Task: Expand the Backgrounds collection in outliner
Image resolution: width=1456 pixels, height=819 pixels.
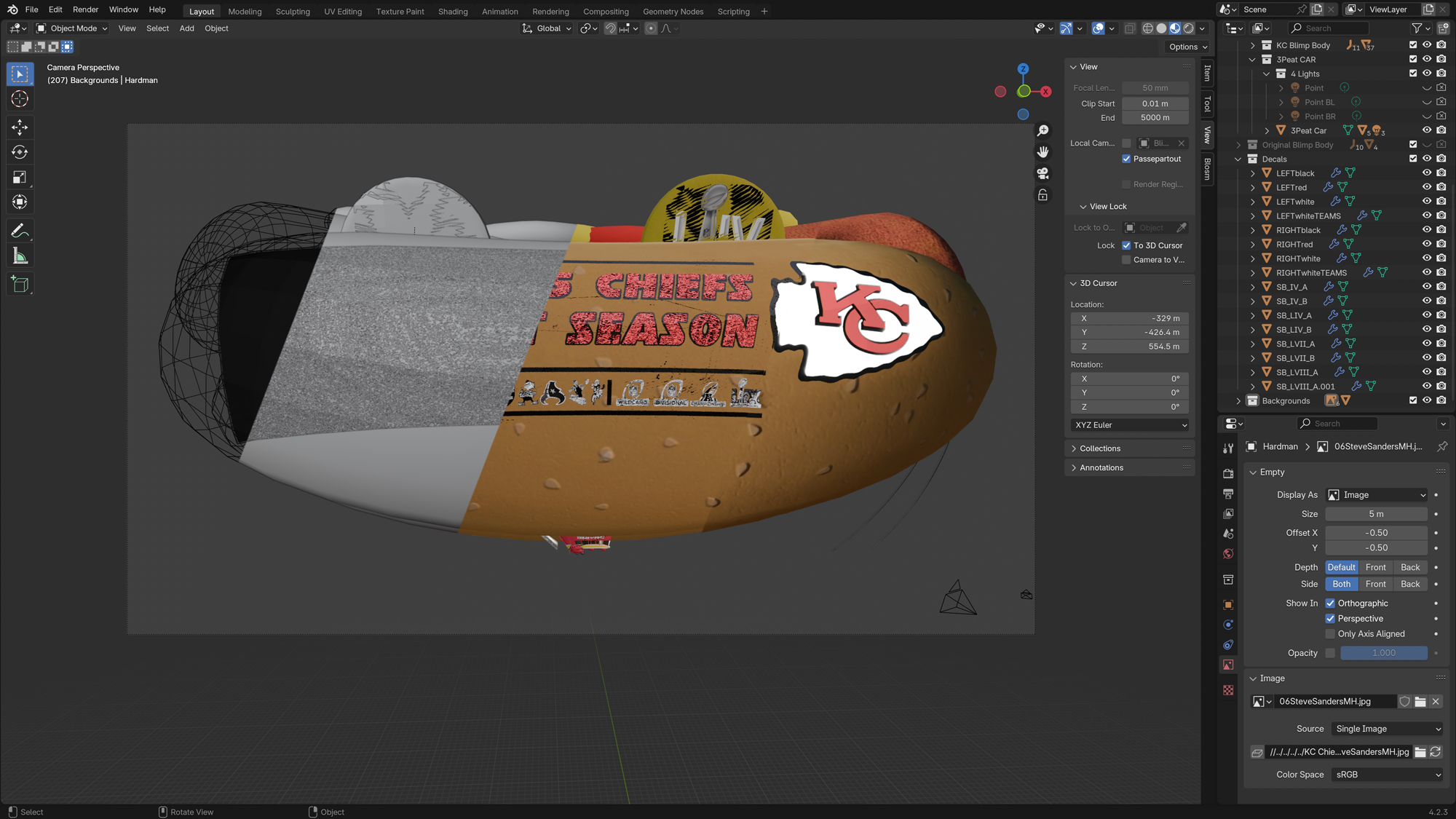Action: pos(1238,401)
